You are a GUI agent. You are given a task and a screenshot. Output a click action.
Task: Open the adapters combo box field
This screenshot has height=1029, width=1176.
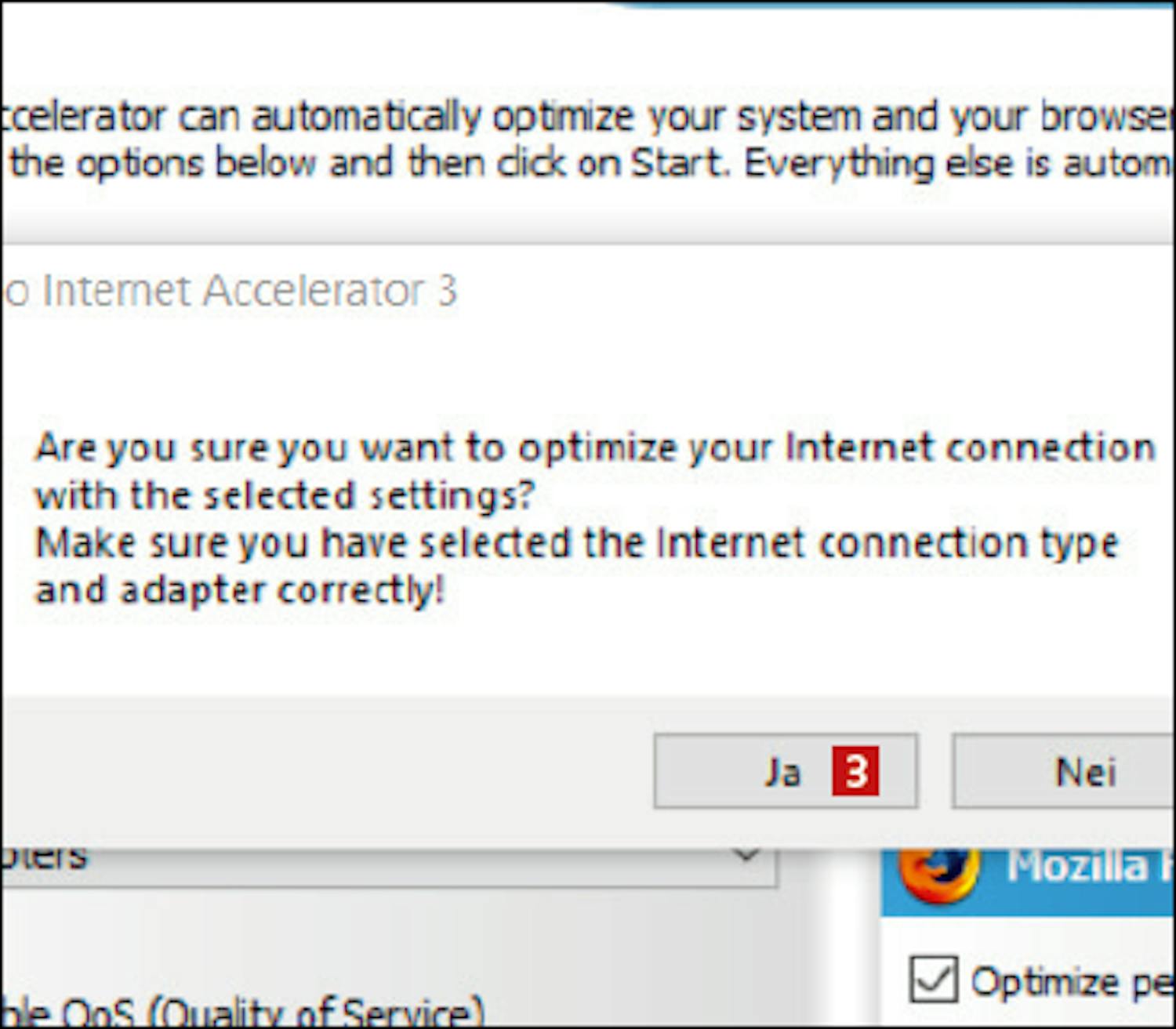pos(376,862)
